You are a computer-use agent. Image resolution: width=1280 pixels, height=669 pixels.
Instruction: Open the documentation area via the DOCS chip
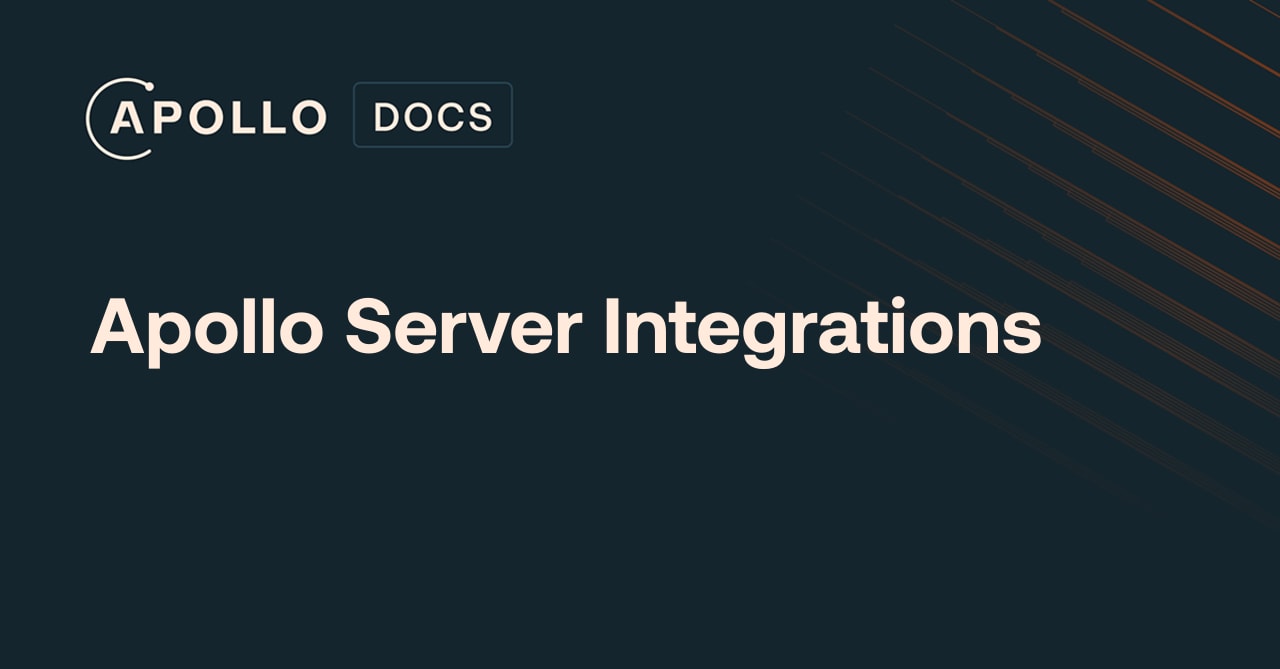pyautogui.click(x=432, y=114)
